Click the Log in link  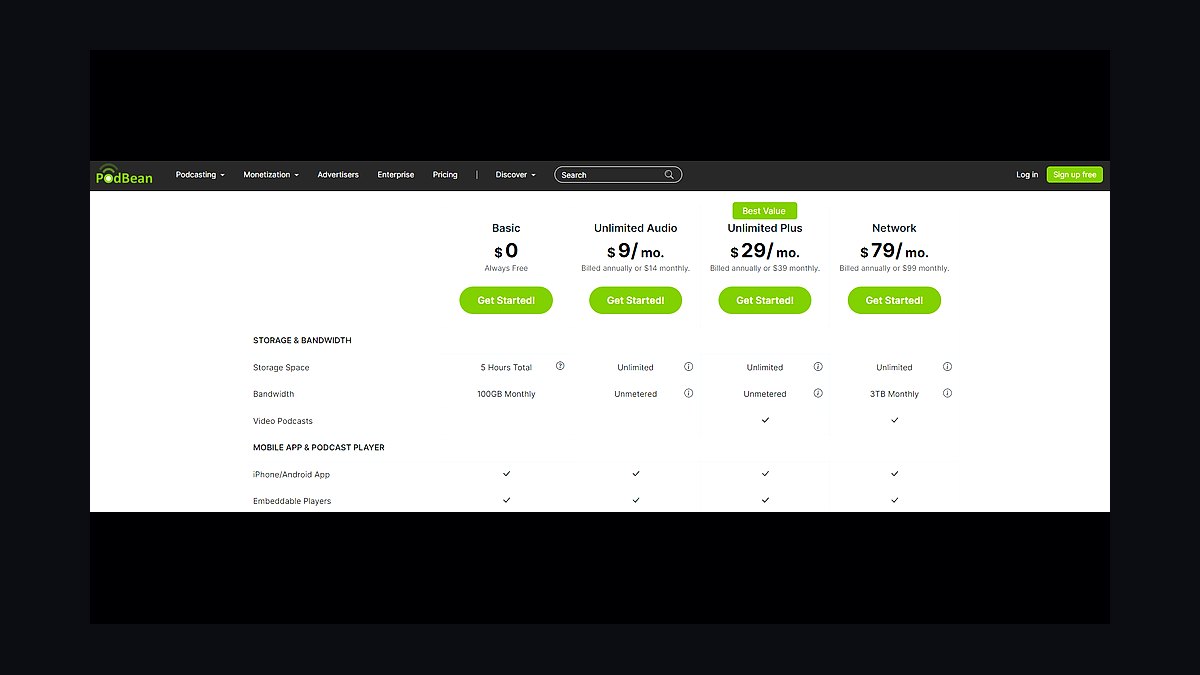click(1027, 175)
